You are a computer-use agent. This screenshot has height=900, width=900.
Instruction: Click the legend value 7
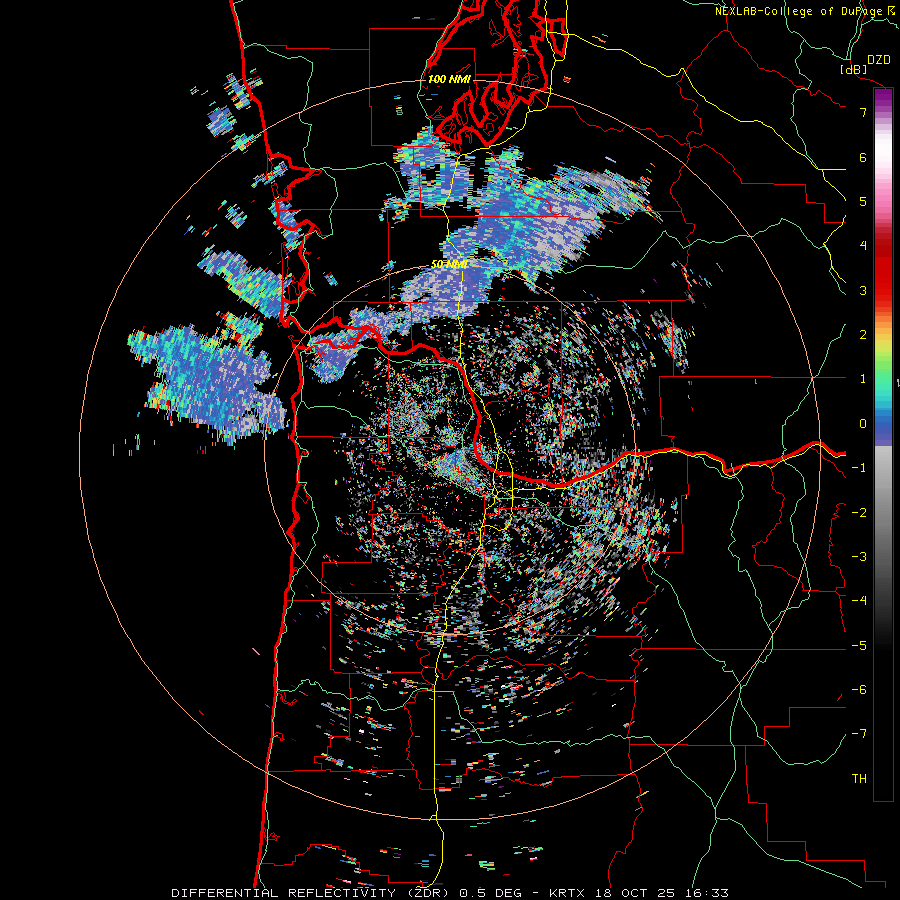pyautogui.click(x=862, y=112)
